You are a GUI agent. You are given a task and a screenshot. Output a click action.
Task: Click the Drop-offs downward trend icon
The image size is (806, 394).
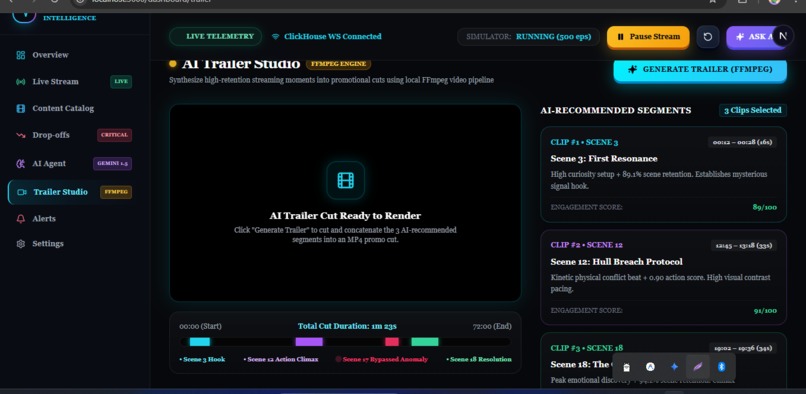pyautogui.click(x=21, y=135)
